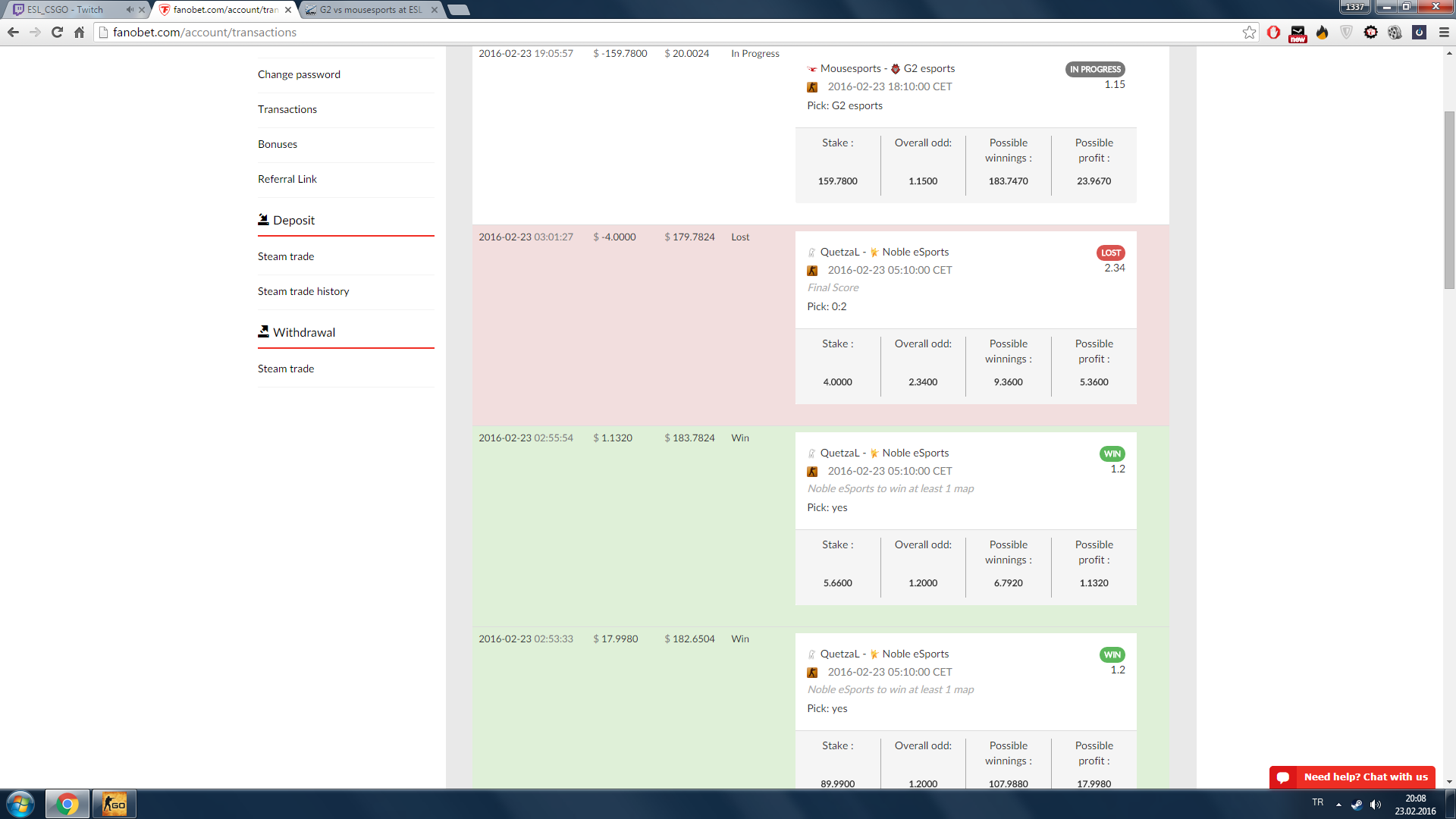Reload the fanobet transactions page
This screenshot has height=819, width=1456.
57,32
